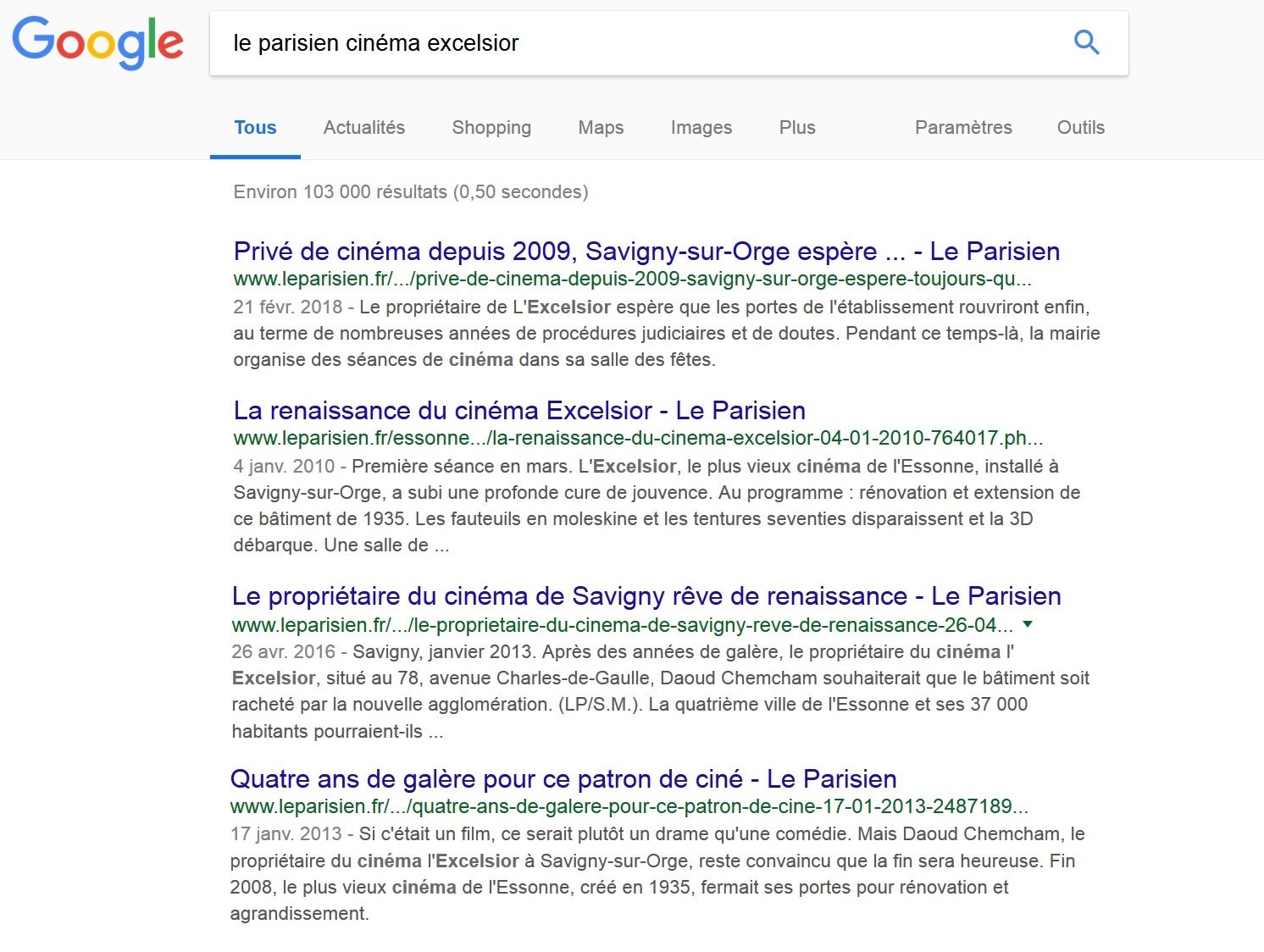Switch to Maps results
Image resolution: width=1264 pixels, height=952 pixels.
point(601,128)
